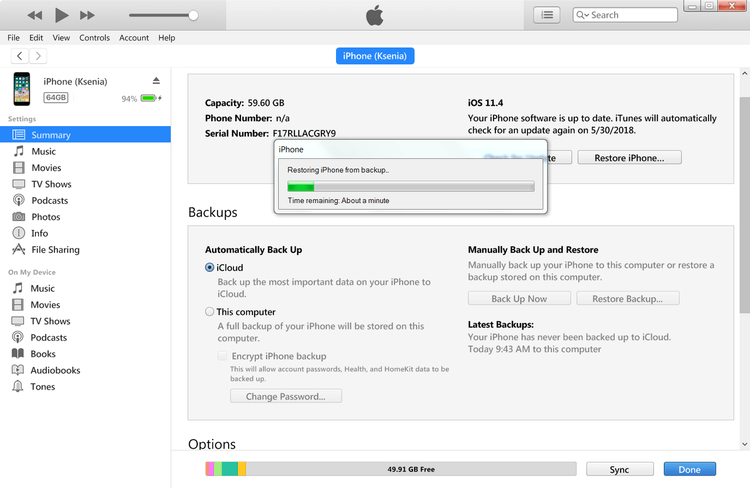
Task: Open the File menu
Action: click(x=13, y=38)
